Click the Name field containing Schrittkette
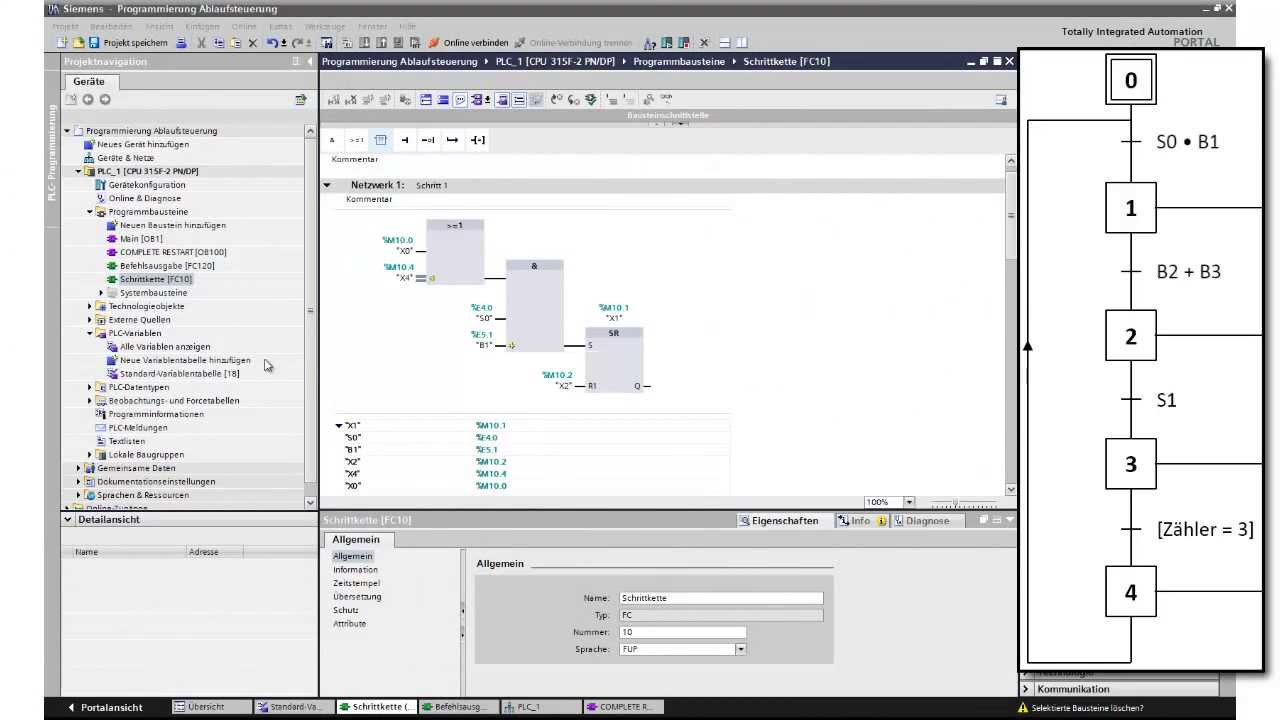Viewport: 1280px width, 720px height. pyautogui.click(x=721, y=598)
